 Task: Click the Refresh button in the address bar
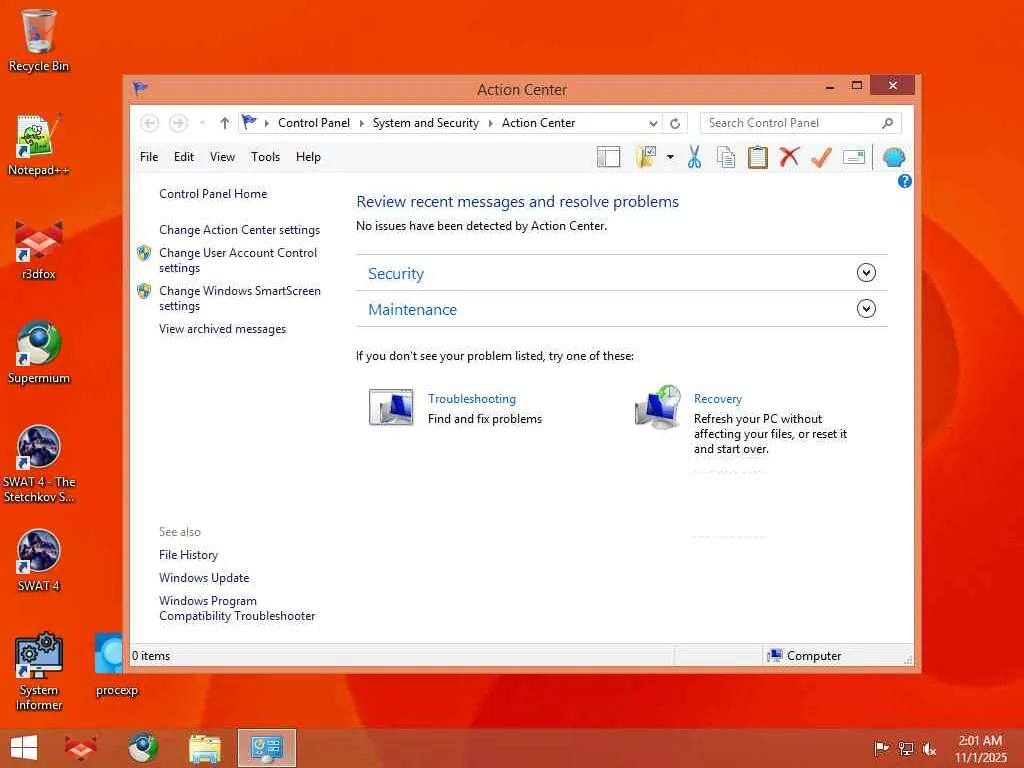click(x=675, y=123)
